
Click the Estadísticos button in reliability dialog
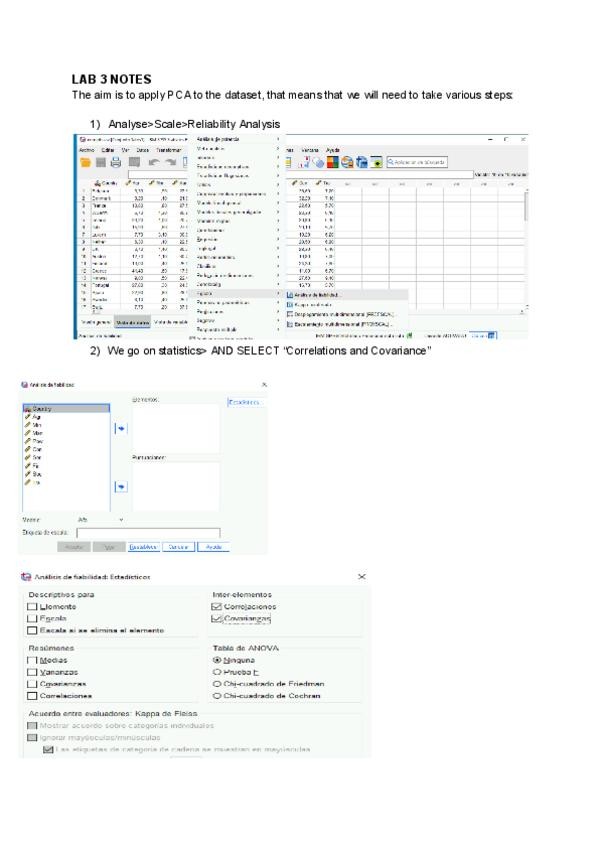point(244,402)
